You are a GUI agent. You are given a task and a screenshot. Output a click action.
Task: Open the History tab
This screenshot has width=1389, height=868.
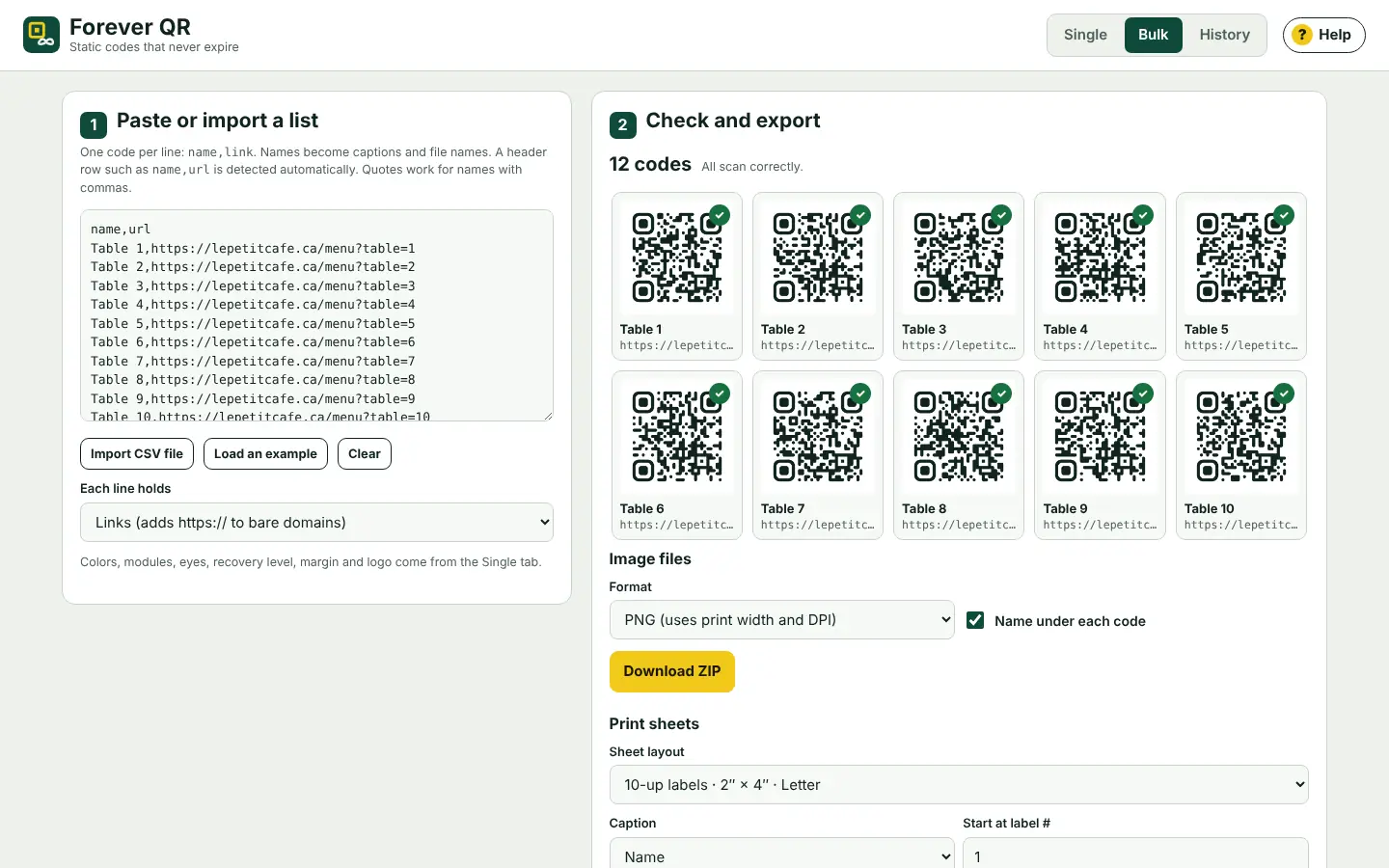[1225, 35]
